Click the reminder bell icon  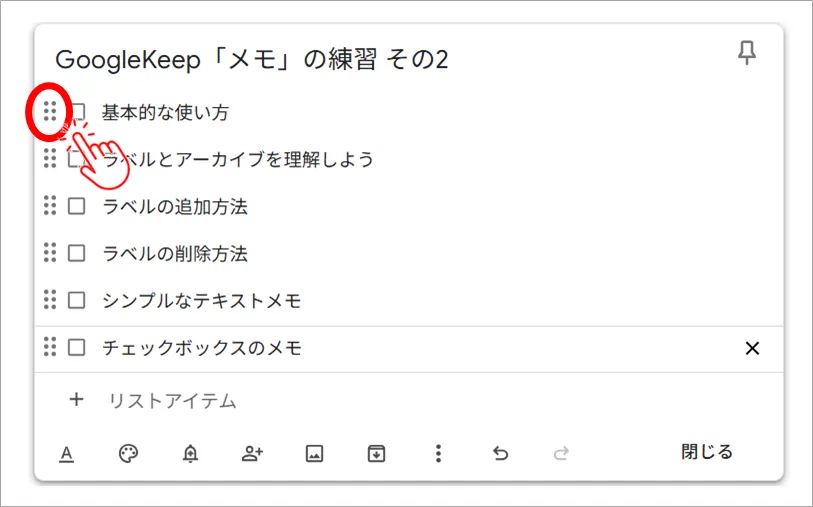click(x=190, y=454)
